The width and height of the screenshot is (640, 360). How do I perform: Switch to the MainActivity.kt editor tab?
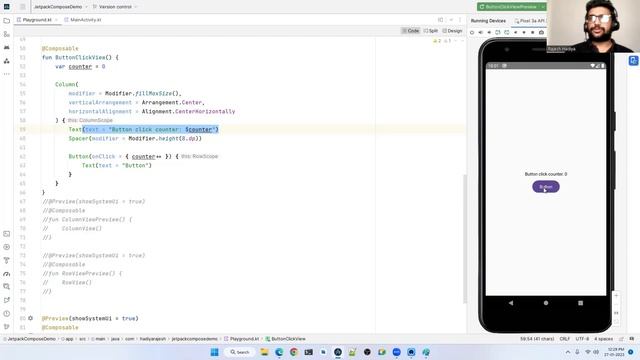[82, 20]
